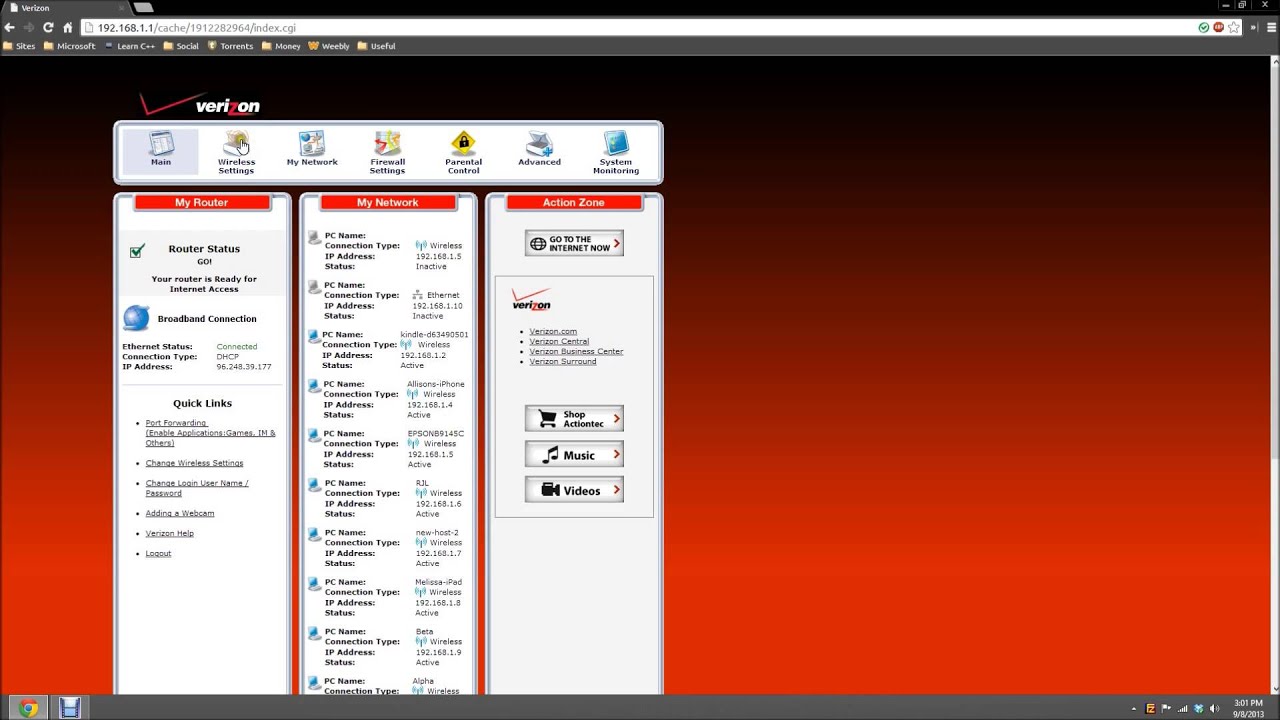
Task: Open the Port Forwarding quick link
Action: coord(210,433)
